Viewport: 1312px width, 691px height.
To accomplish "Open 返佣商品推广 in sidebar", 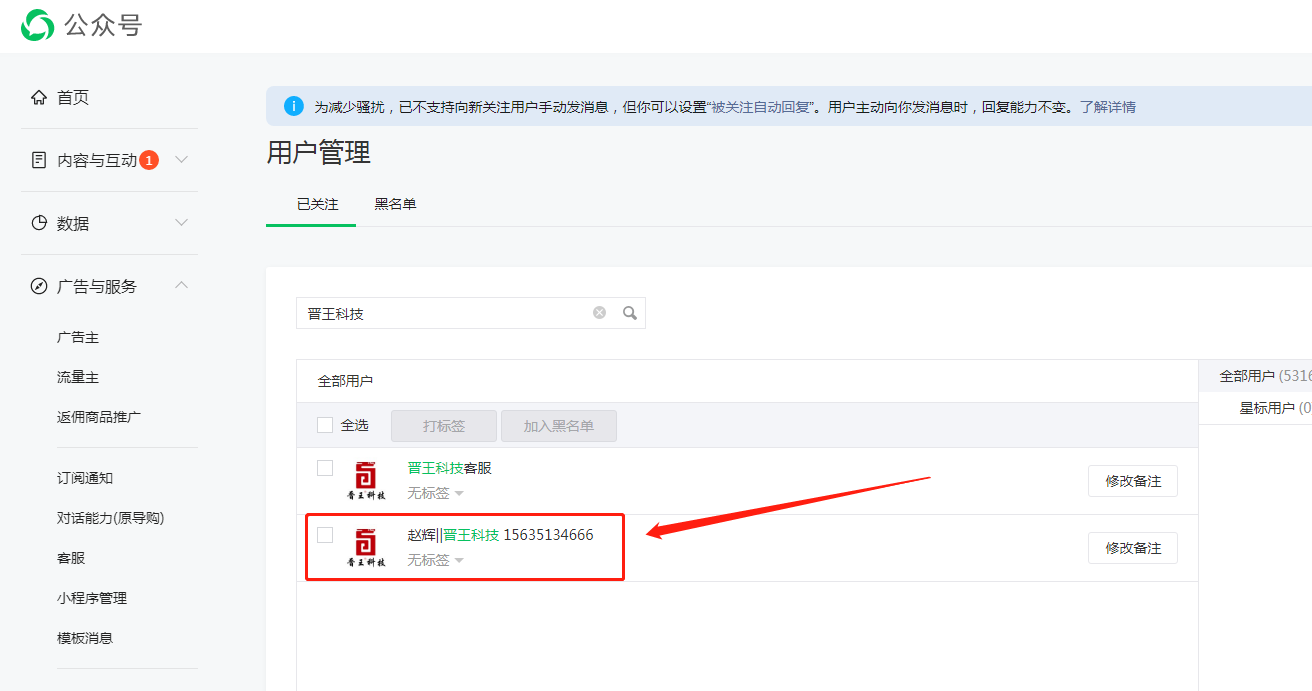I will tap(99, 417).
